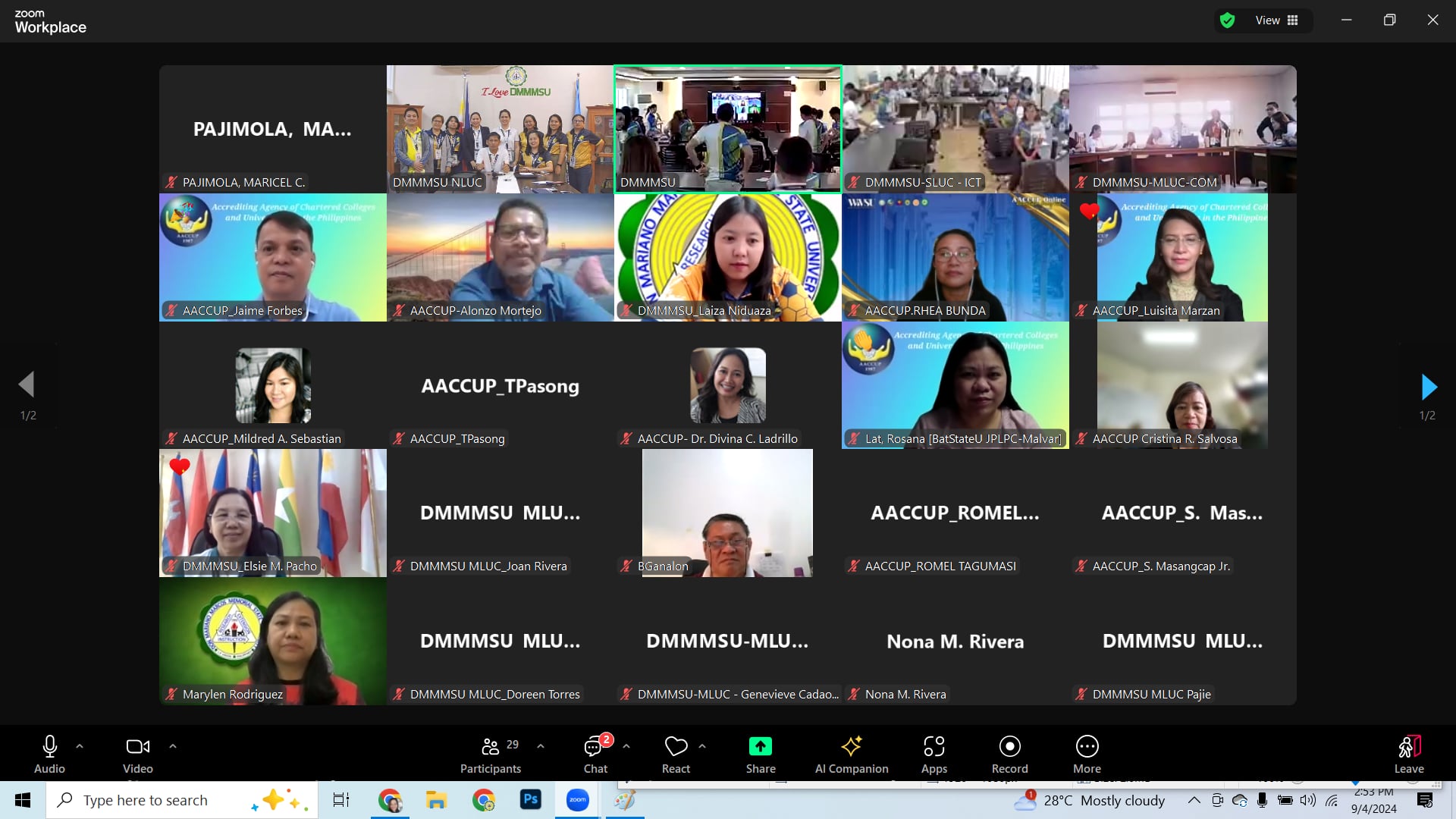Select Lat, Rosana BatStateU video tile

click(x=955, y=385)
